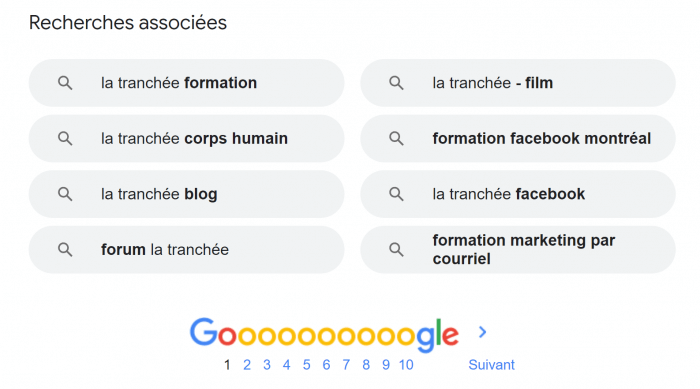Click the Suivant link
This screenshot has width=700, height=389.
(x=492, y=365)
